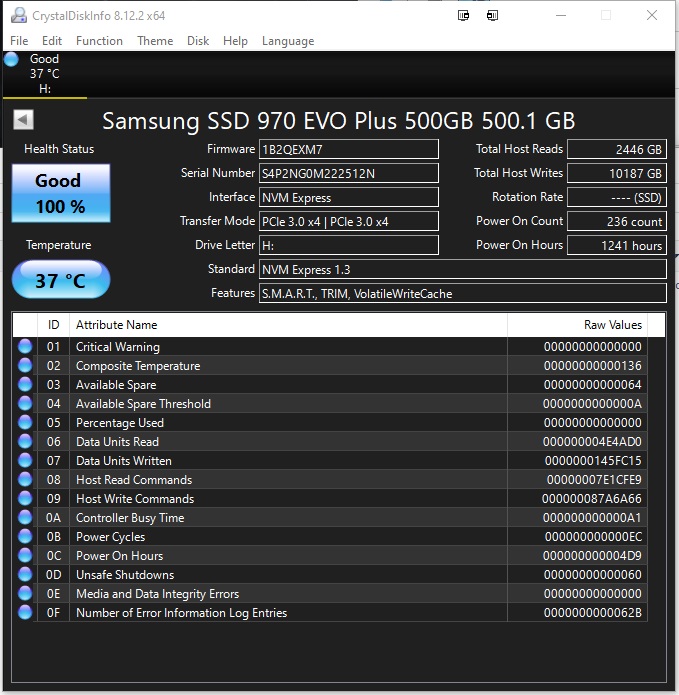This screenshot has height=695, width=679.
Task: Click the Serial Number field
Action: pos(349,173)
